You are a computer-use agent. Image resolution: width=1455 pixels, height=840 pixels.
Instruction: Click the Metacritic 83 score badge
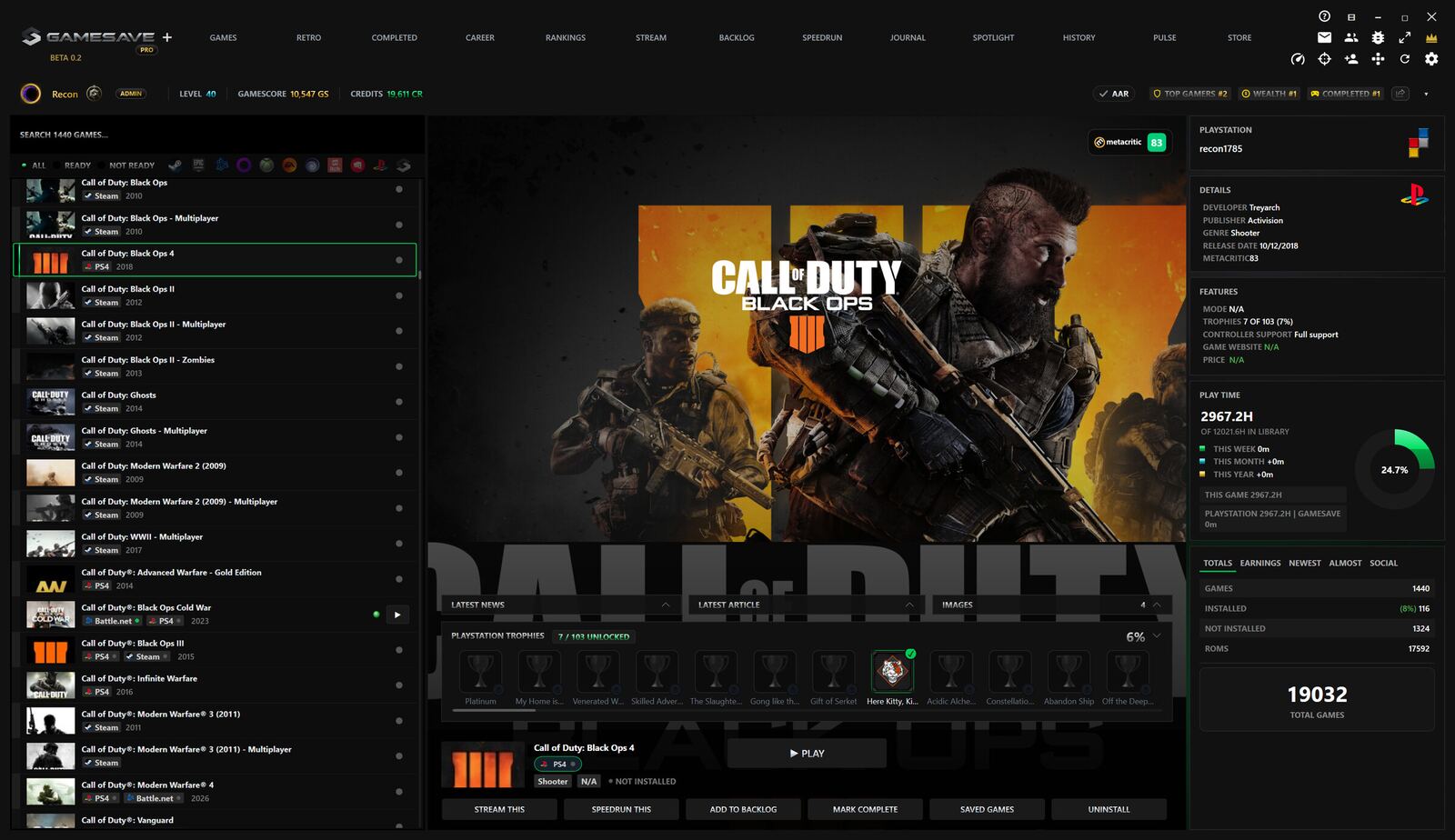coord(1129,143)
